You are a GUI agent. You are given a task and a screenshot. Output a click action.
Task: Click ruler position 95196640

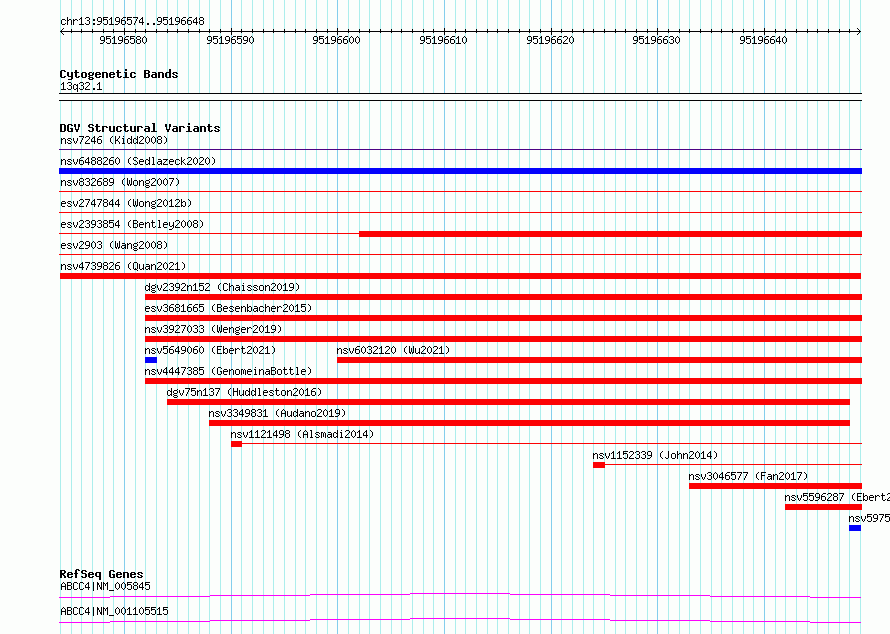coord(763,40)
